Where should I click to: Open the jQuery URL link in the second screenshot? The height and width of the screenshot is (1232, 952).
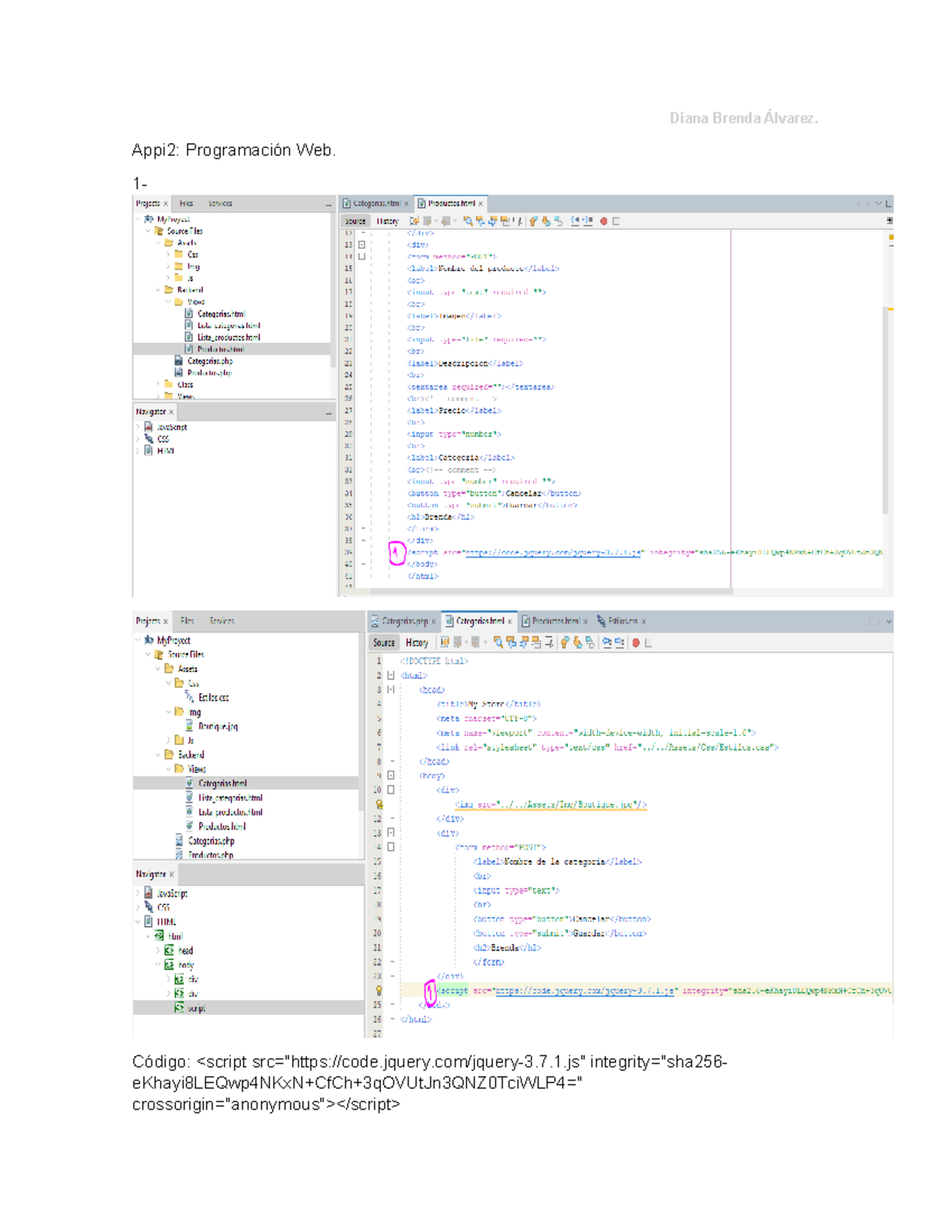pyautogui.click(x=585, y=991)
